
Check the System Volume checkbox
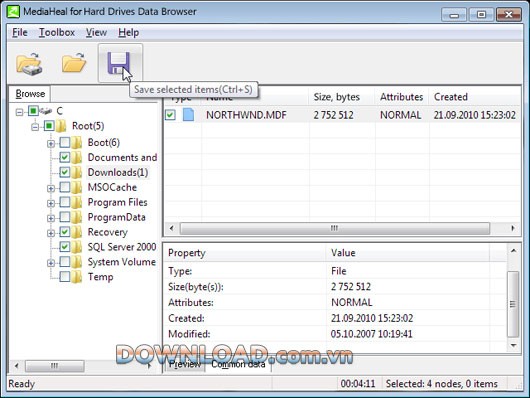pos(65,261)
